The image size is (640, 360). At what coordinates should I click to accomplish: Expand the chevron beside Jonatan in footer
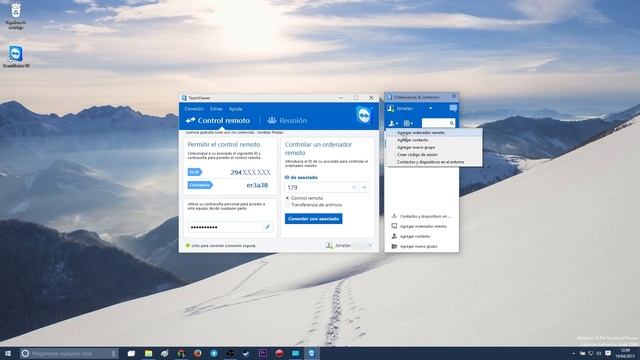pos(370,245)
